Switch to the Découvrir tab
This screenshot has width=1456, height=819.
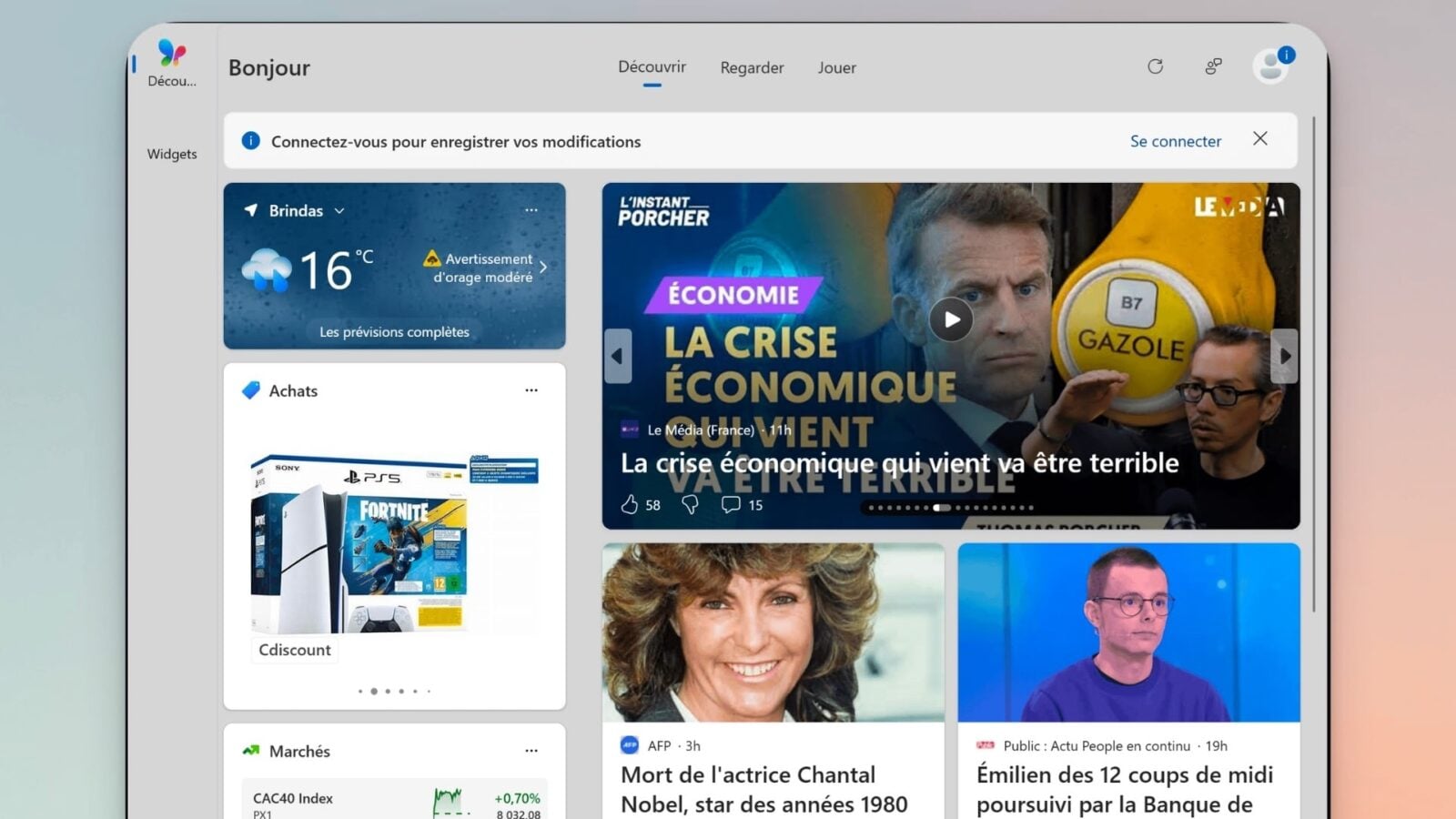pyautogui.click(x=652, y=66)
